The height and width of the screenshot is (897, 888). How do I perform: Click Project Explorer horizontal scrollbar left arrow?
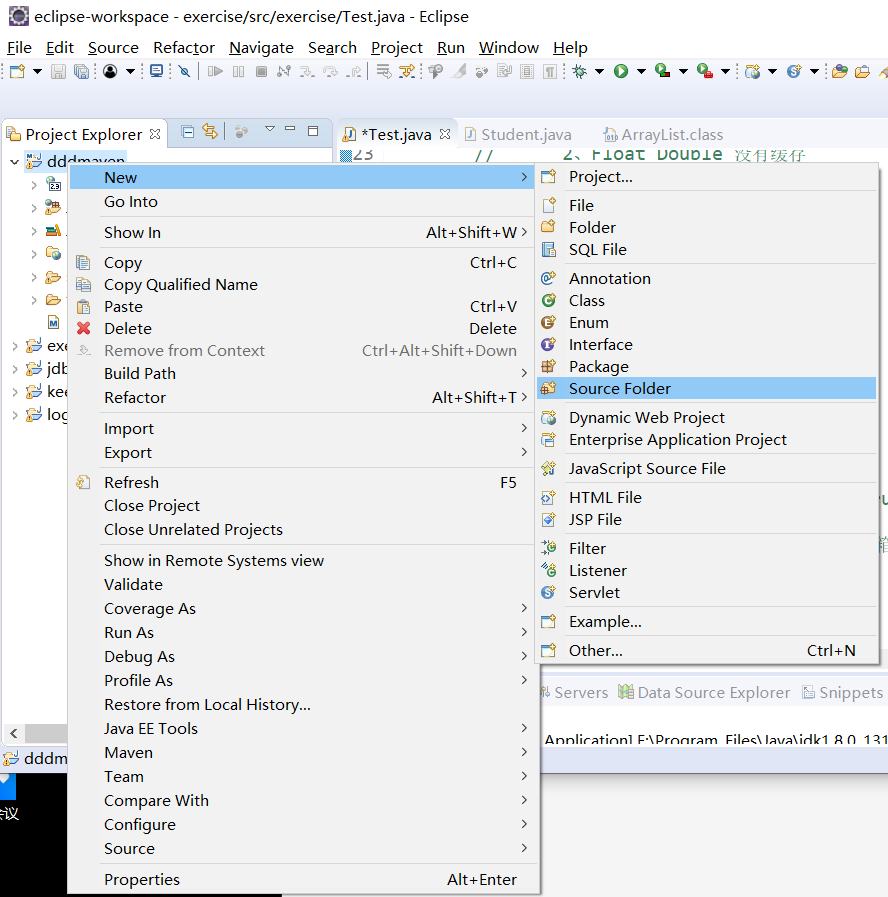point(14,733)
